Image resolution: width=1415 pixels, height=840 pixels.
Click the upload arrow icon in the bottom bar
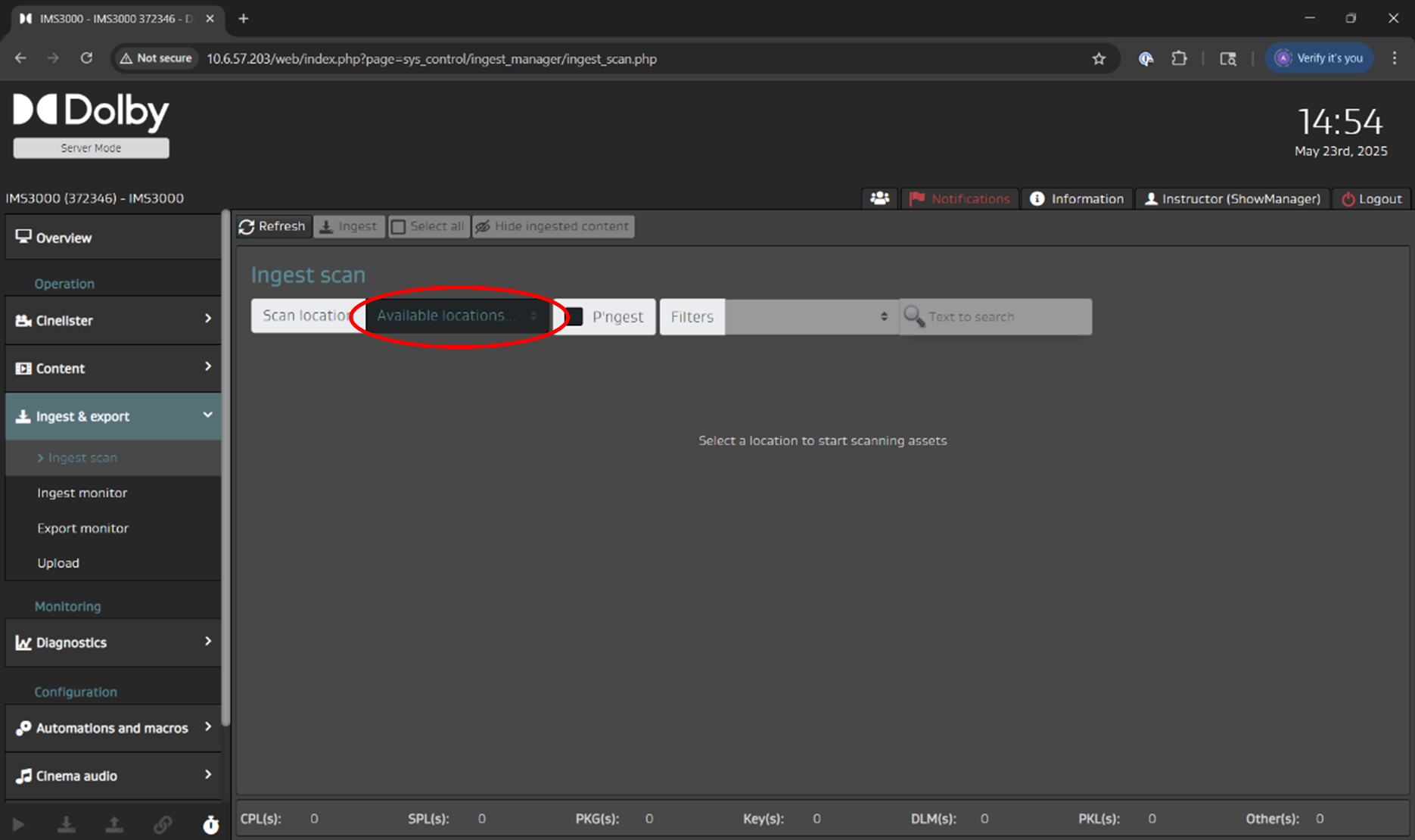point(114,825)
